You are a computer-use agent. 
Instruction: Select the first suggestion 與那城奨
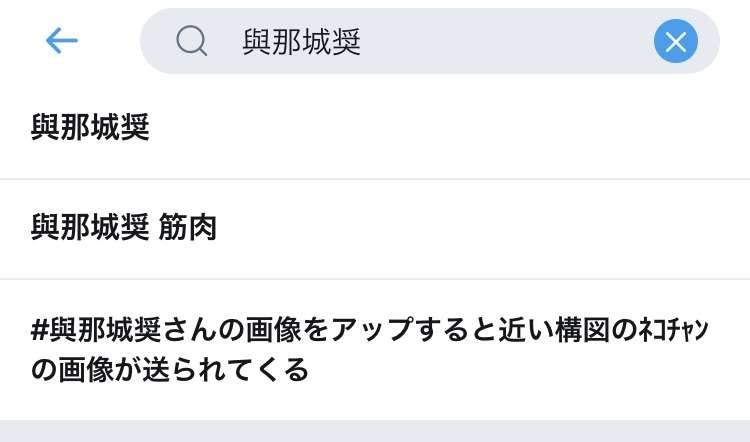click(375, 127)
